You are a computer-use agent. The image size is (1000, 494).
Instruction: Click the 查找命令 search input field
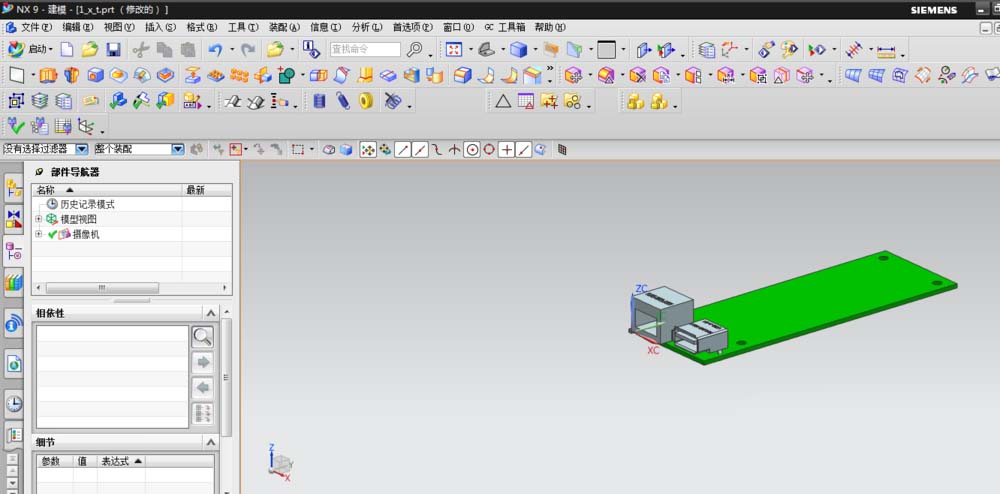click(365, 50)
